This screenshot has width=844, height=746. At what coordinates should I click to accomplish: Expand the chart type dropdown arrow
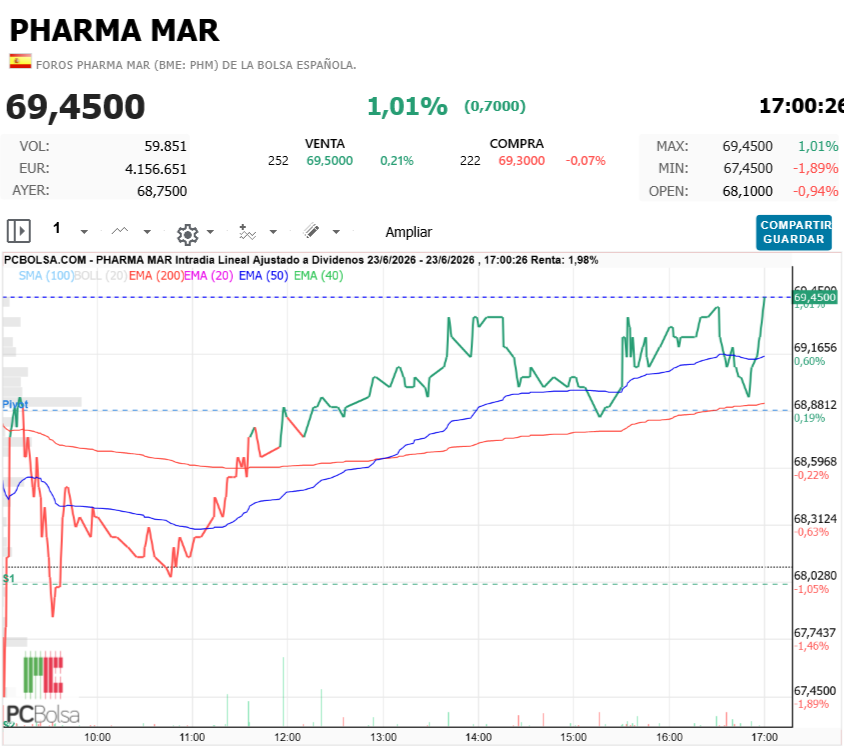[147, 233]
